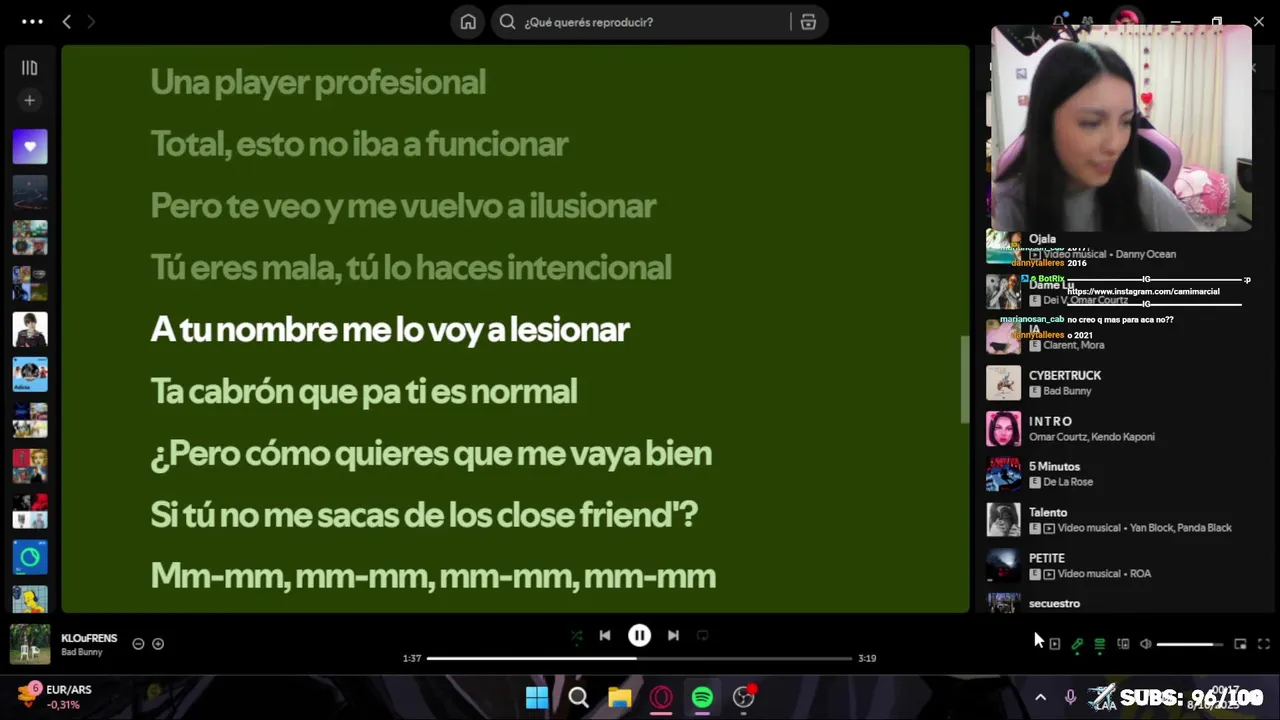Toggle repeat mode
This screenshot has height=720, width=1280.
click(702, 635)
